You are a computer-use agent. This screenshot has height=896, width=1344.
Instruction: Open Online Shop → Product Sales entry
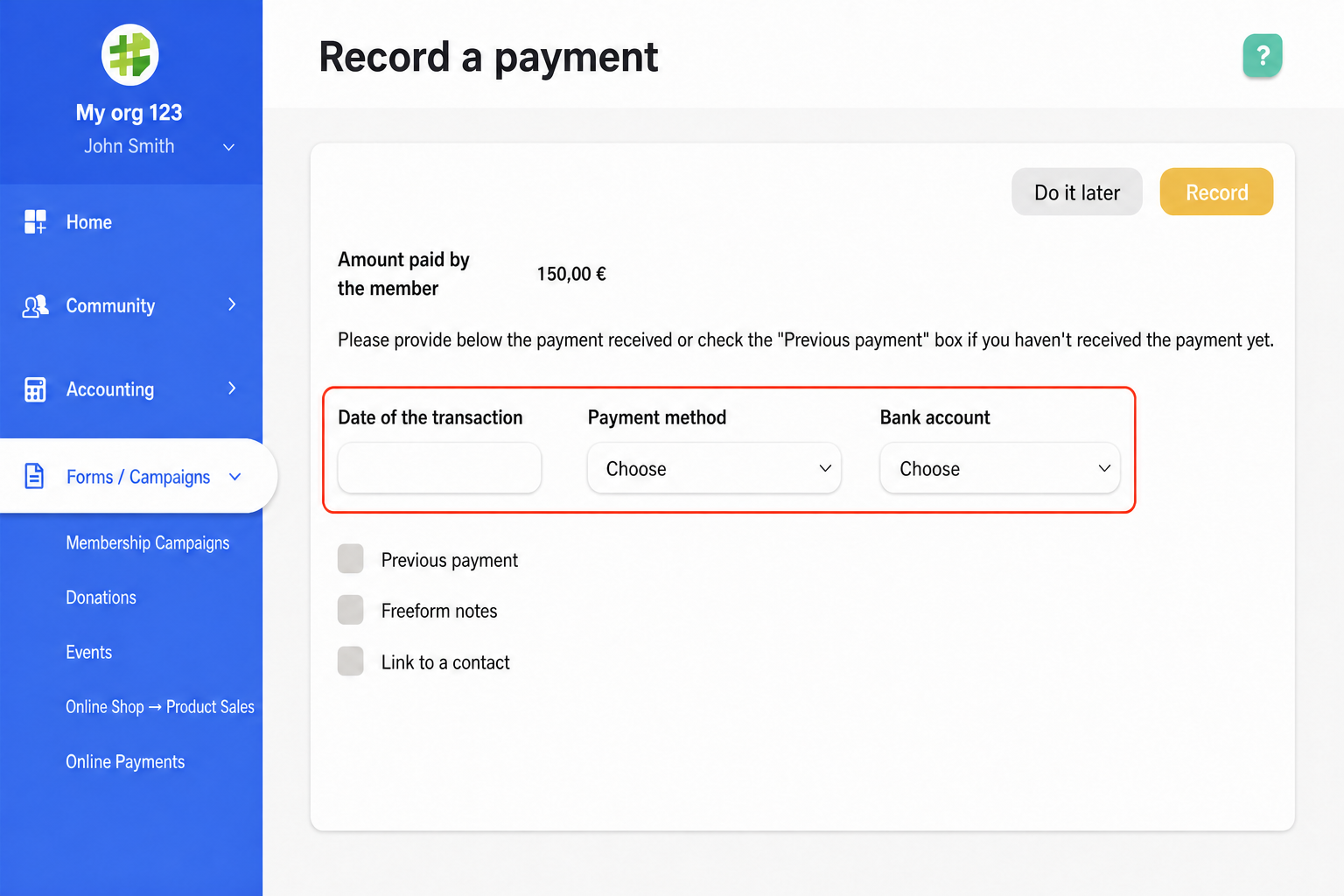point(160,707)
